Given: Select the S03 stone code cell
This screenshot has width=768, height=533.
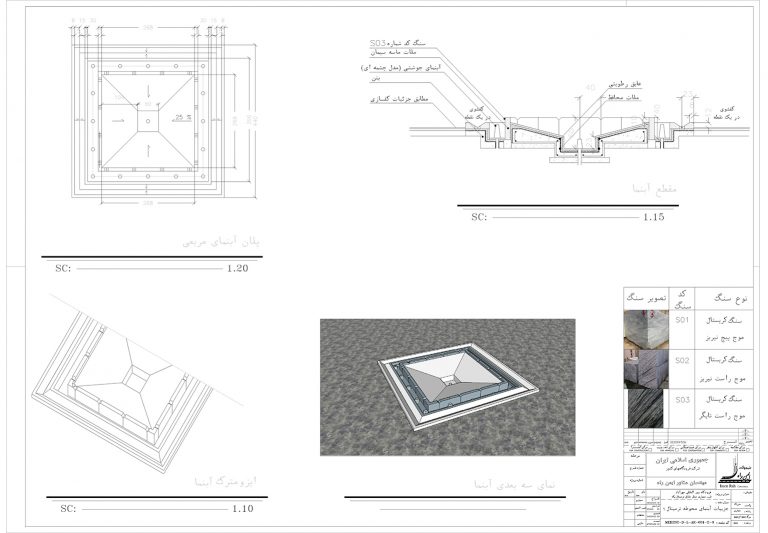Looking at the screenshot, I should 682,399.
